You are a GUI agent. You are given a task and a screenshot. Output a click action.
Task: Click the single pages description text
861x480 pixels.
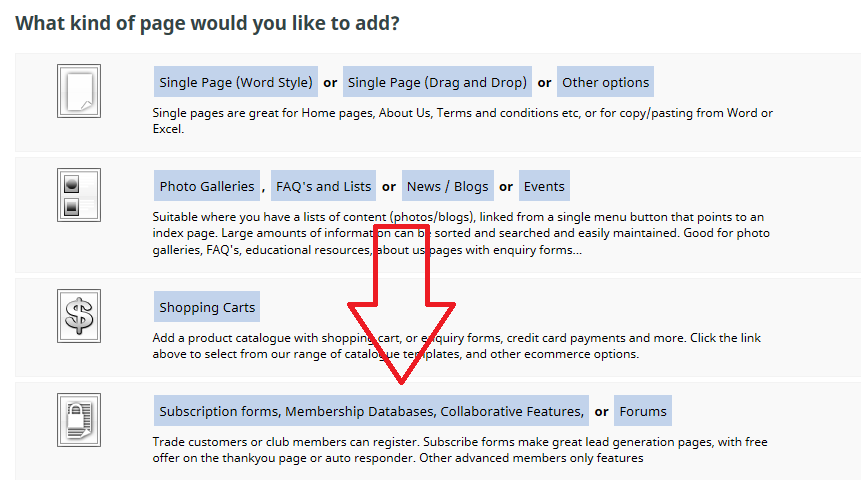pos(460,120)
